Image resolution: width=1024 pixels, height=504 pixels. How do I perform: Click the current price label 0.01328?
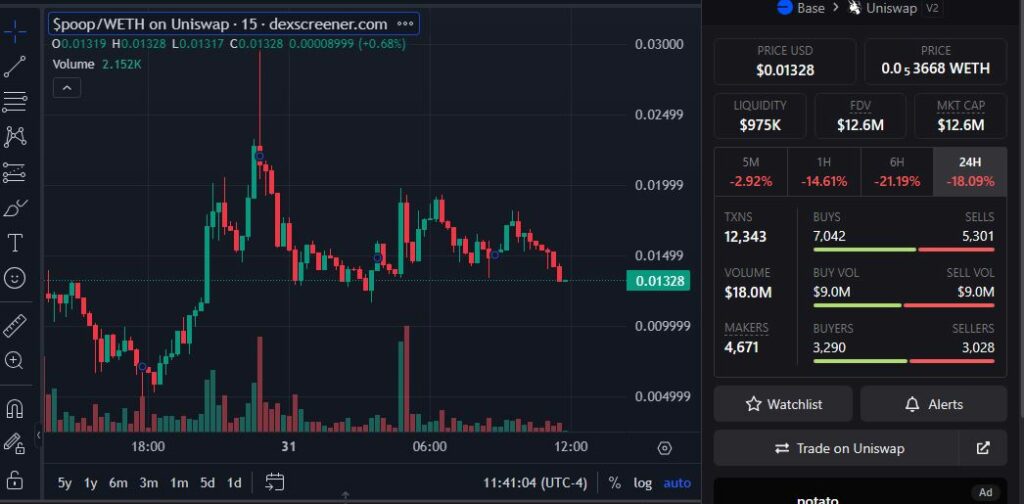[x=658, y=281]
